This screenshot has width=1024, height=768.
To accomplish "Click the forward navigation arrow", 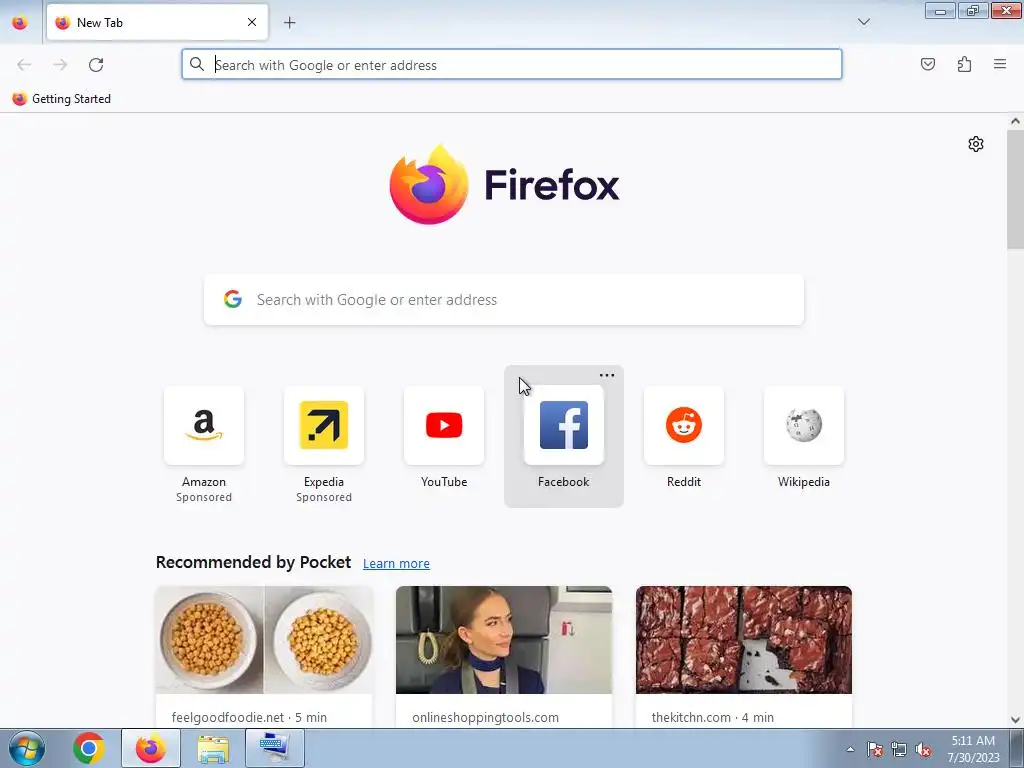I will [x=60, y=65].
